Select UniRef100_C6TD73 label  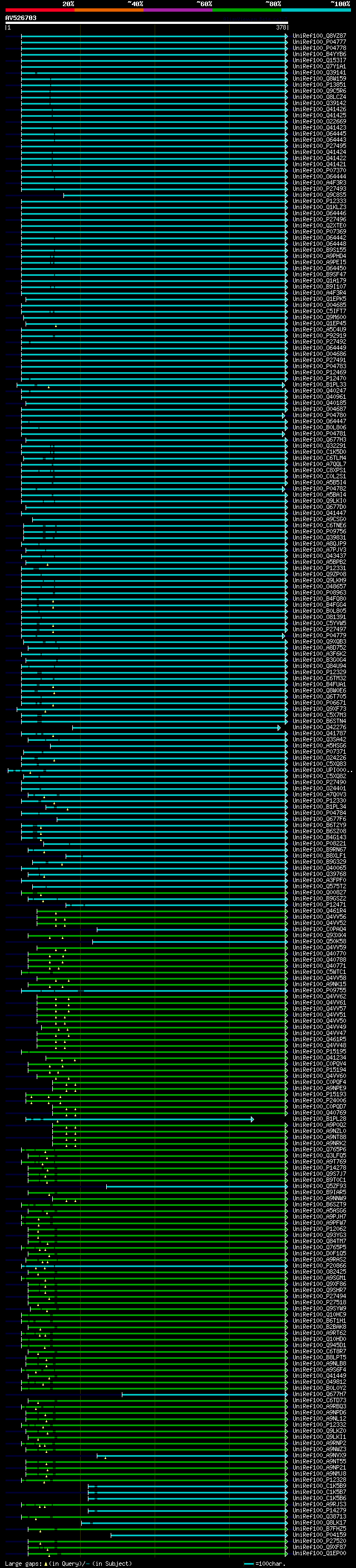click(319, 1401)
